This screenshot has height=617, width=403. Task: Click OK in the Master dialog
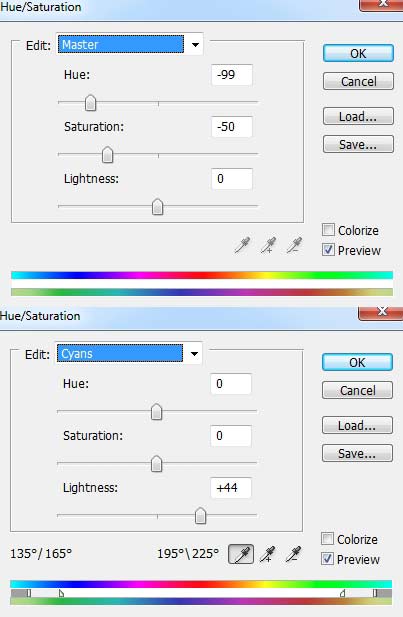(x=358, y=53)
